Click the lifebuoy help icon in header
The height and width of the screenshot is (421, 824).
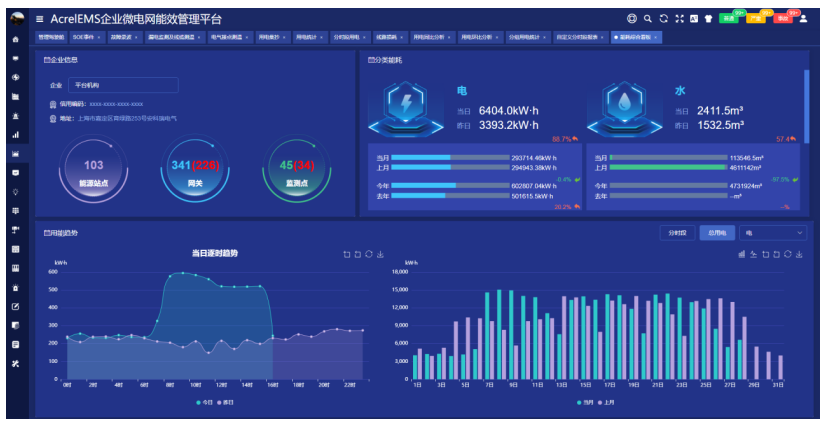point(632,19)
